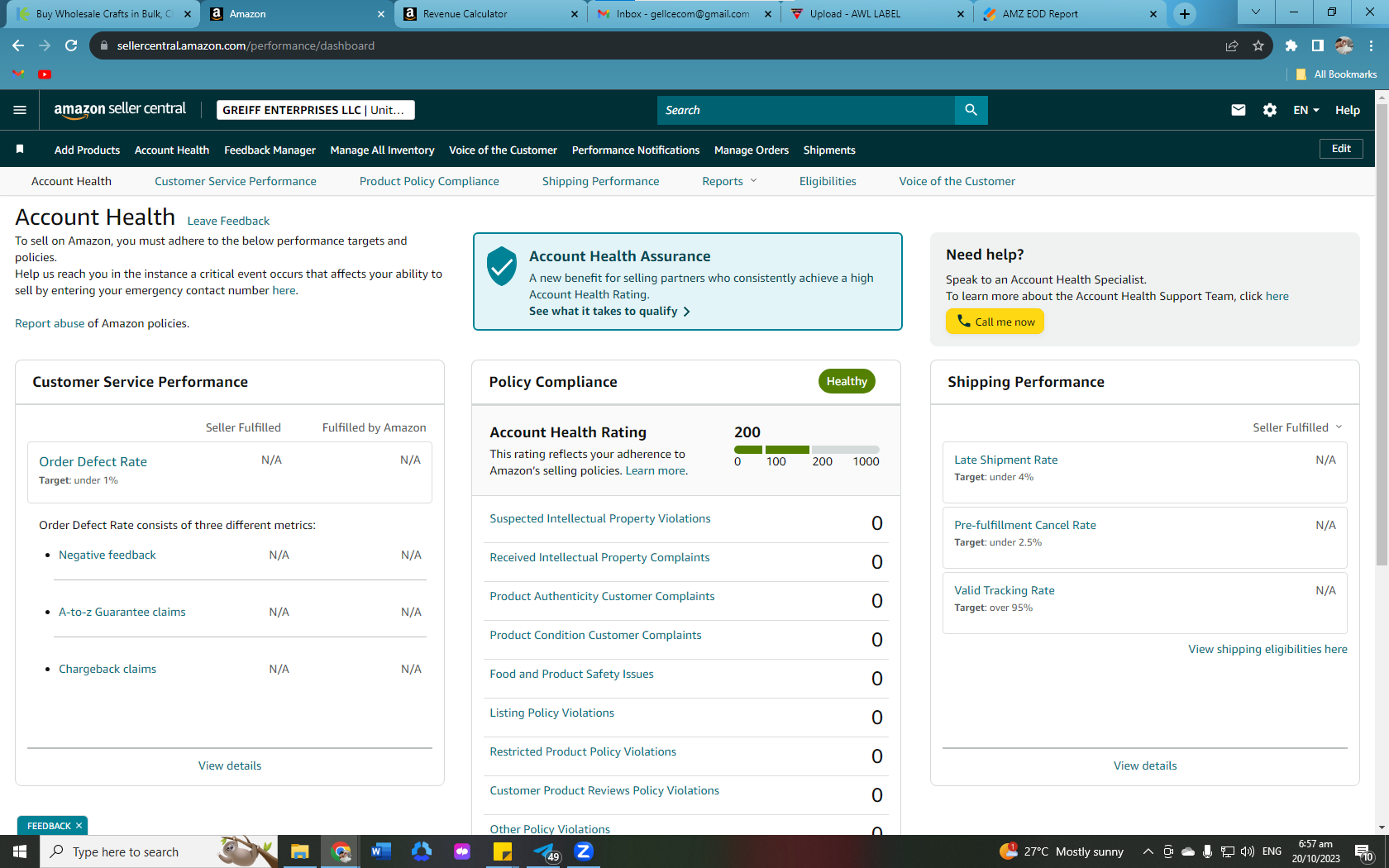Open the Windows notification center icon
Viewport: 1389px width, 868px height.
pyautogui.click(x=1364, y=851)
